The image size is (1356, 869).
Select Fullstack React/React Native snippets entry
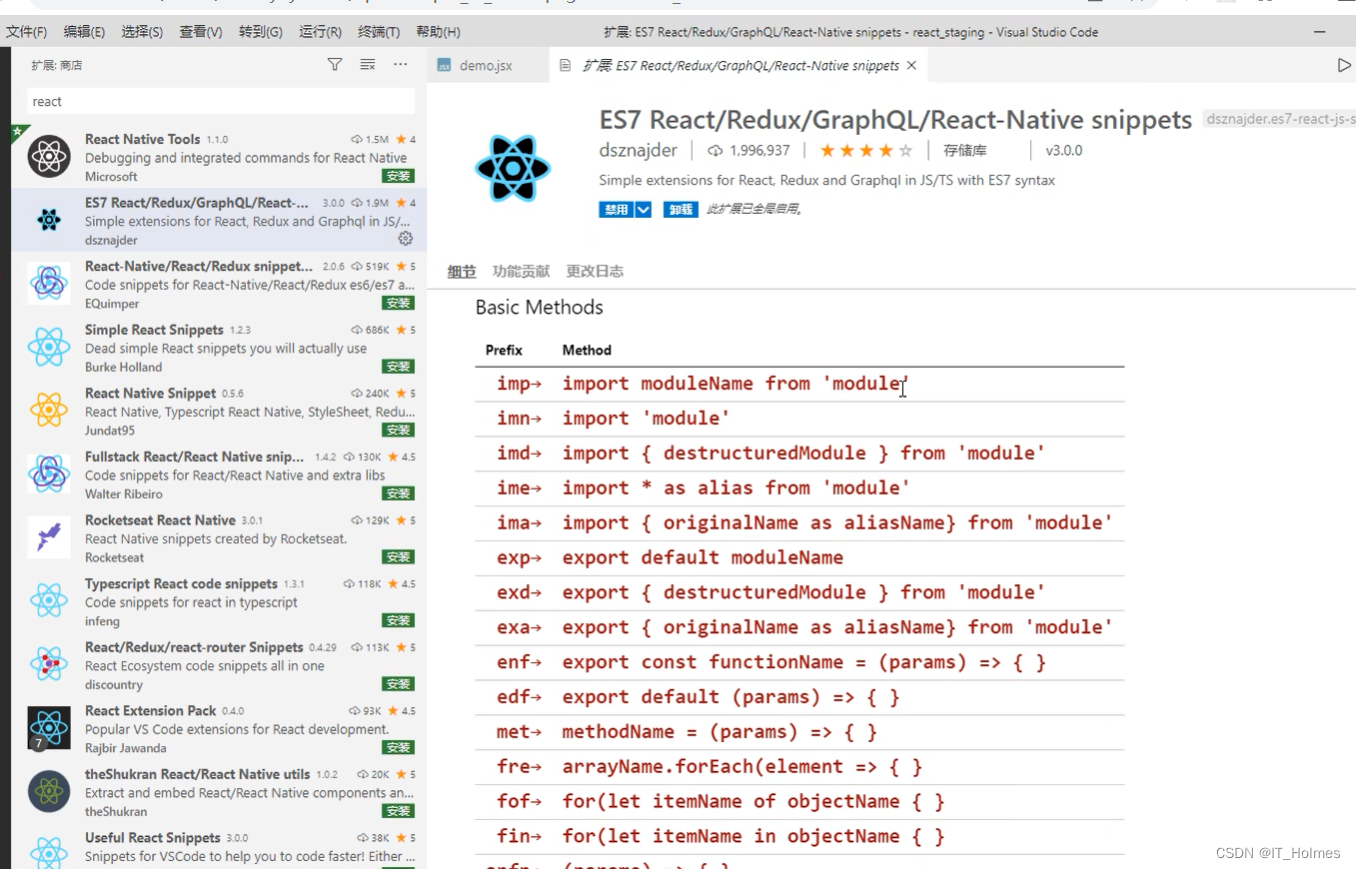[x=219, y=474]
